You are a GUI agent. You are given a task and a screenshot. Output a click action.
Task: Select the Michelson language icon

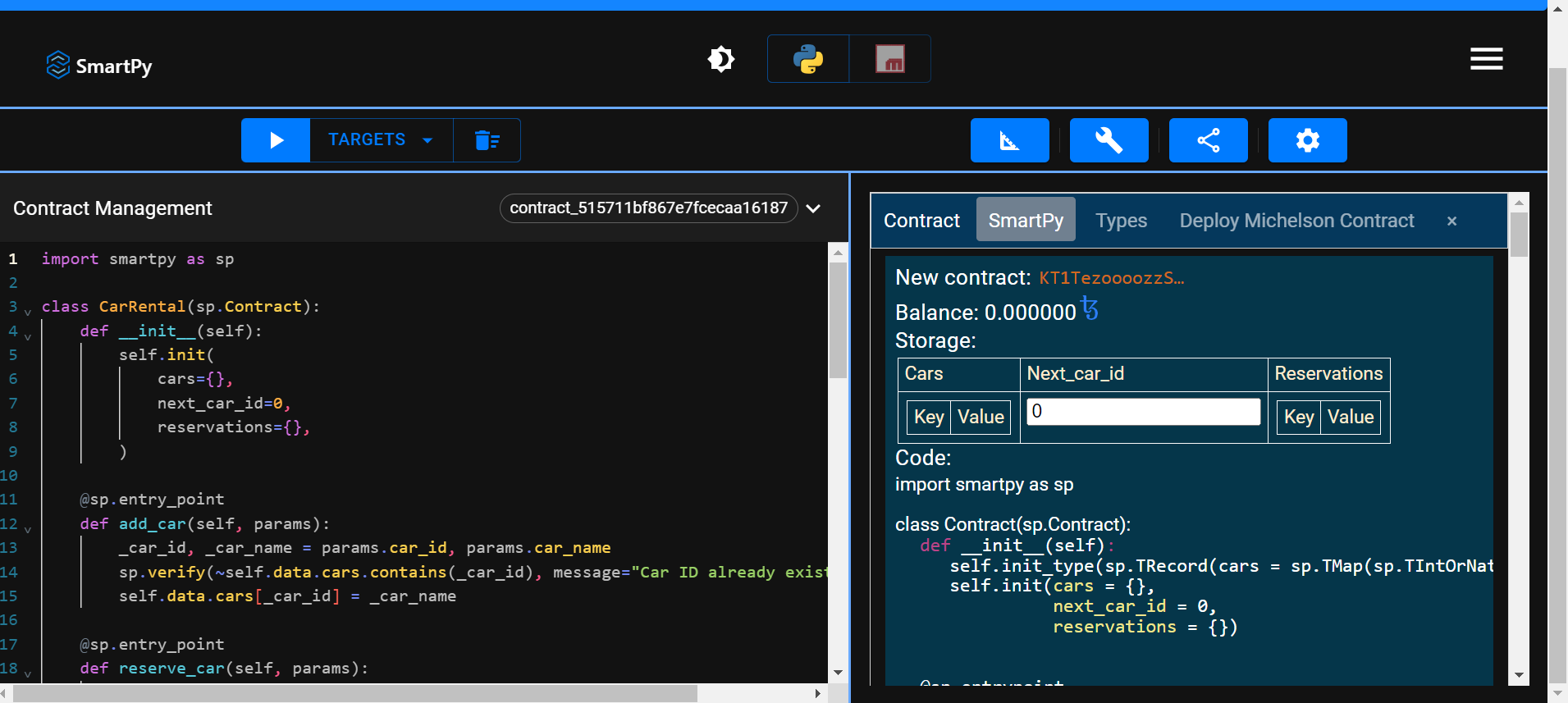[x=890, y=59]
